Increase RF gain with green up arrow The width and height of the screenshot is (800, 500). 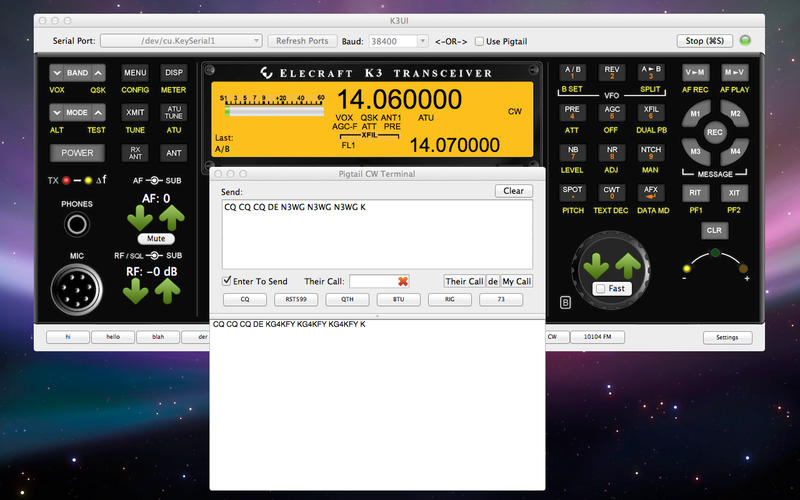168,291
